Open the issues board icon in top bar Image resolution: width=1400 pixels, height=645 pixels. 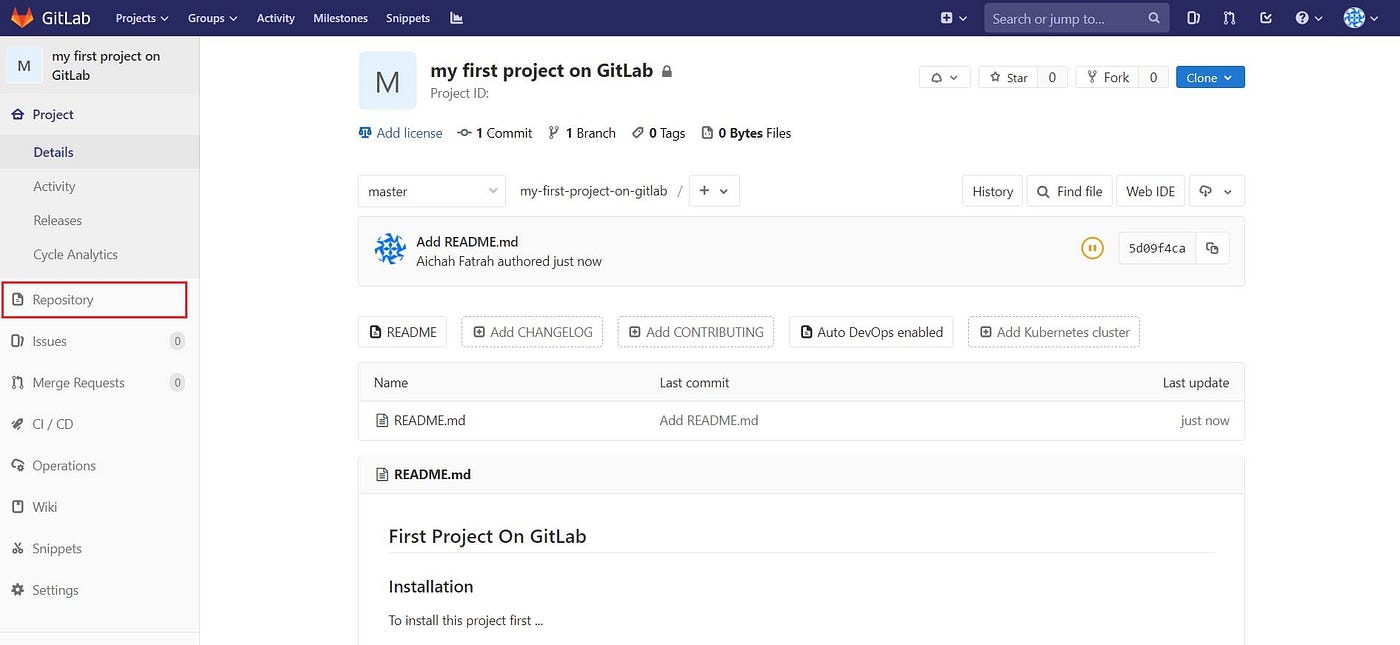pos(1194,18)
